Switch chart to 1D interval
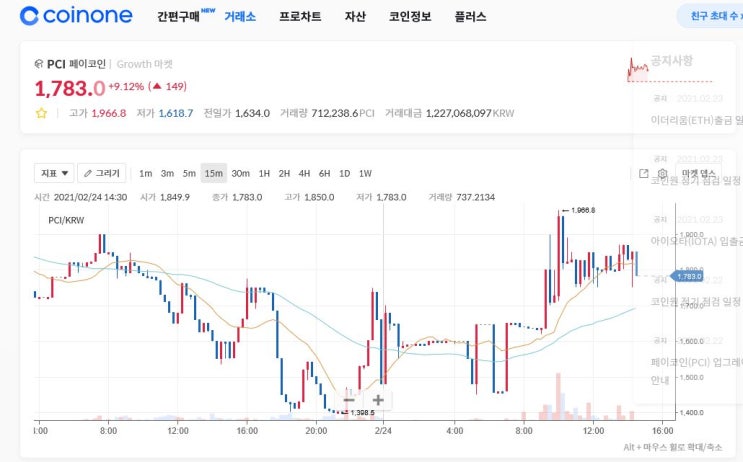Image resolution: width=743 pixels, height=462 pixels. tap(344, 173)
